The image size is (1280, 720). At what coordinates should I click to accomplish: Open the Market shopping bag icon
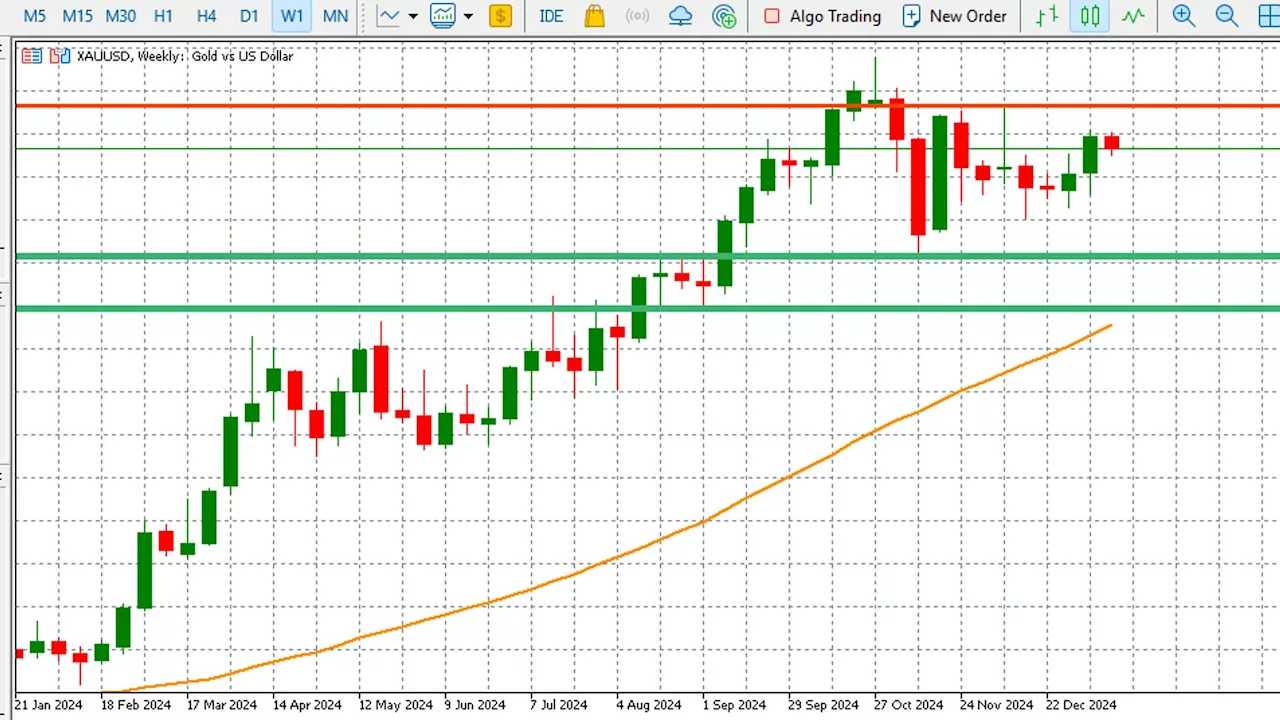pos(594,16)
